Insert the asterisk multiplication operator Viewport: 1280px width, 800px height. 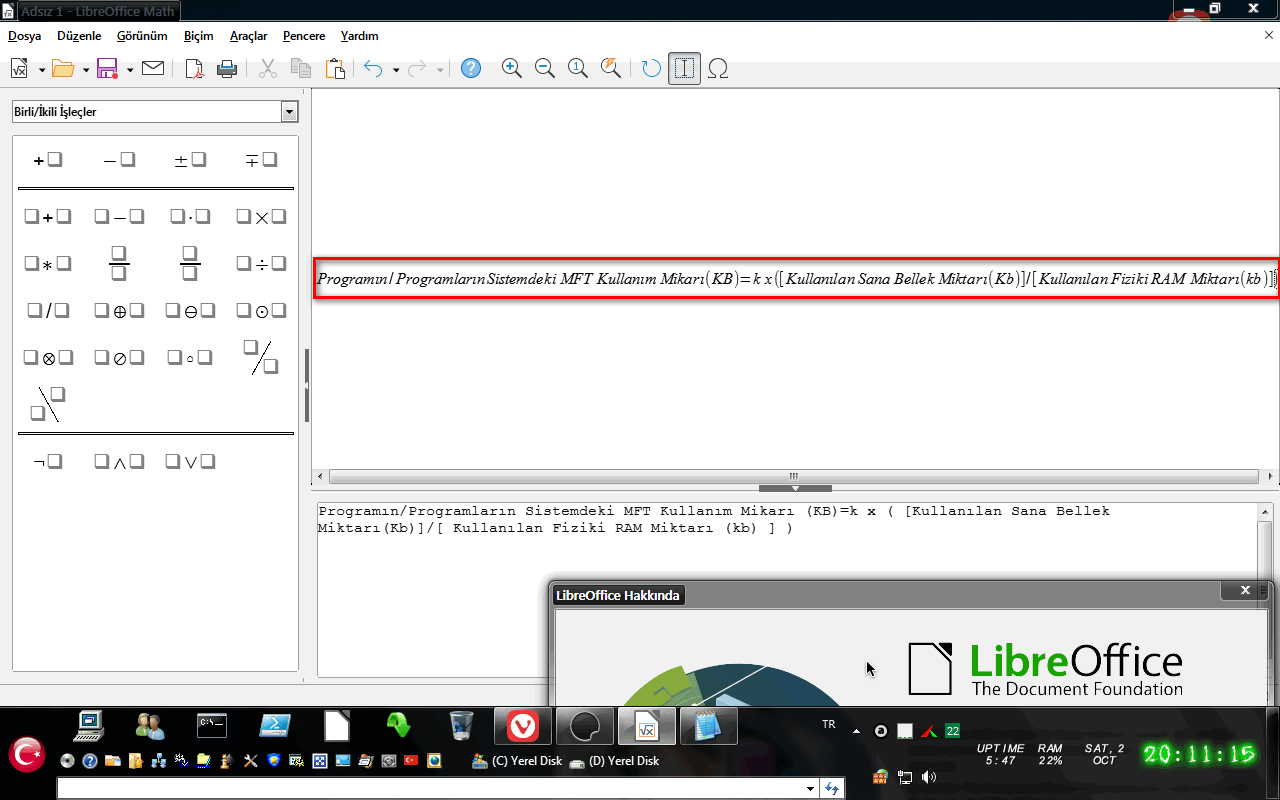click(48, 264)
